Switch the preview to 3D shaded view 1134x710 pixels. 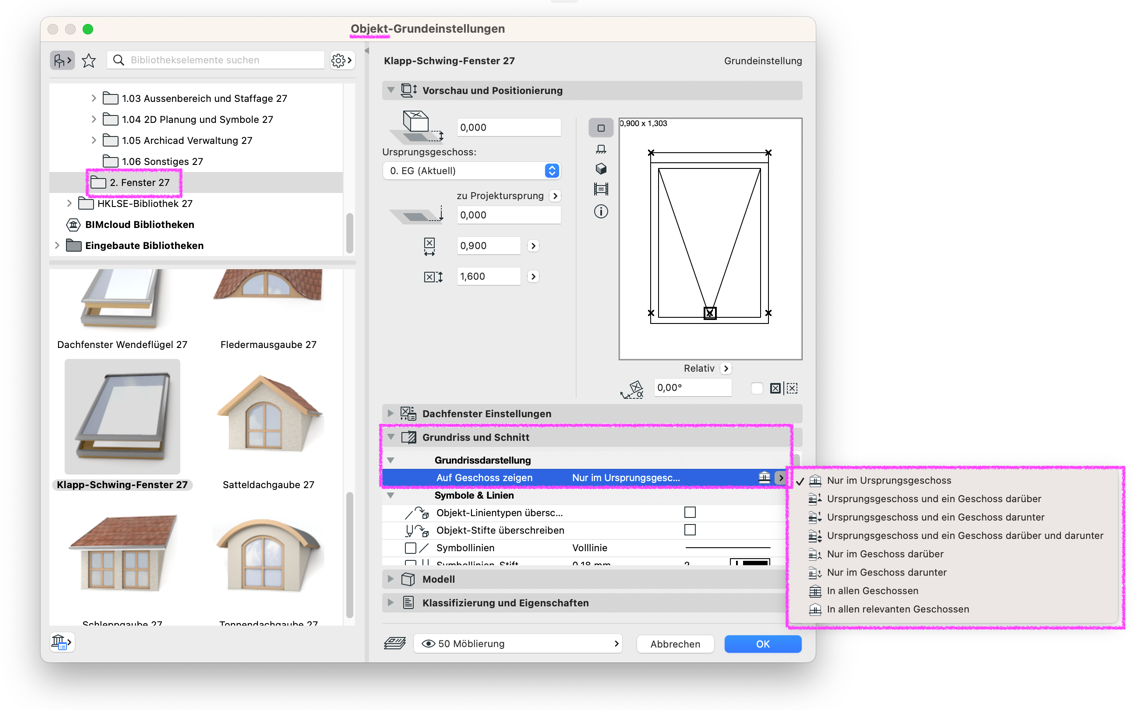(x=601, y=168)
